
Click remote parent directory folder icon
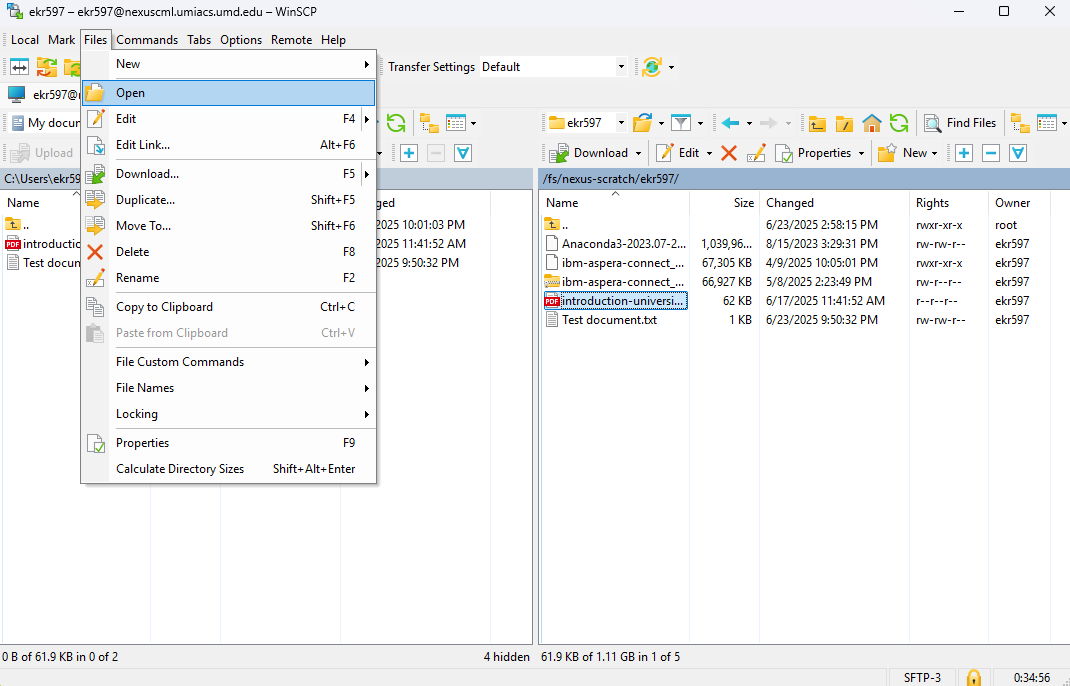(817, 123)
